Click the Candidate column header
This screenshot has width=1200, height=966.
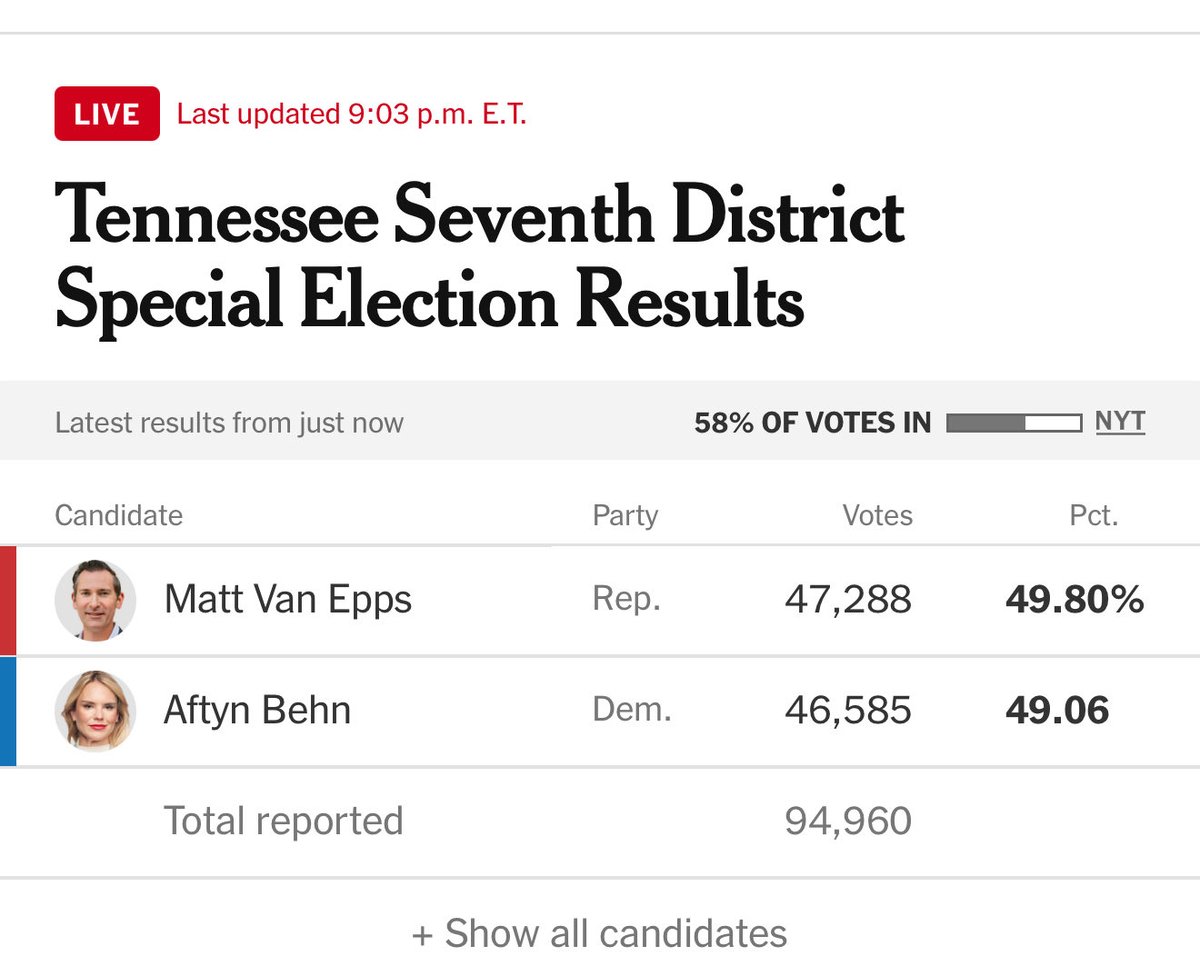119,515
